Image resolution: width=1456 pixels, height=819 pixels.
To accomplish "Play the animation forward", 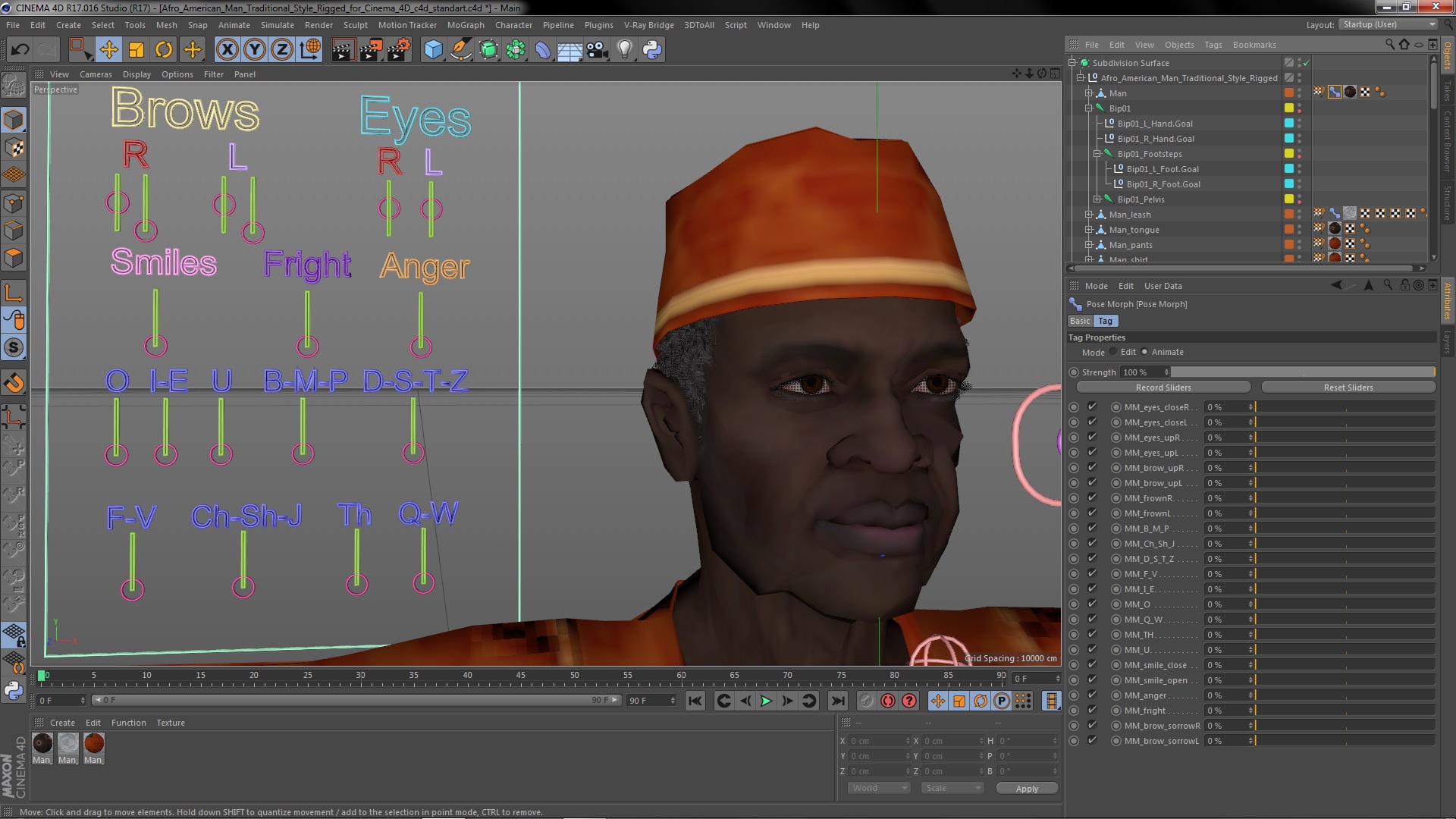I will tap(766, 701).
